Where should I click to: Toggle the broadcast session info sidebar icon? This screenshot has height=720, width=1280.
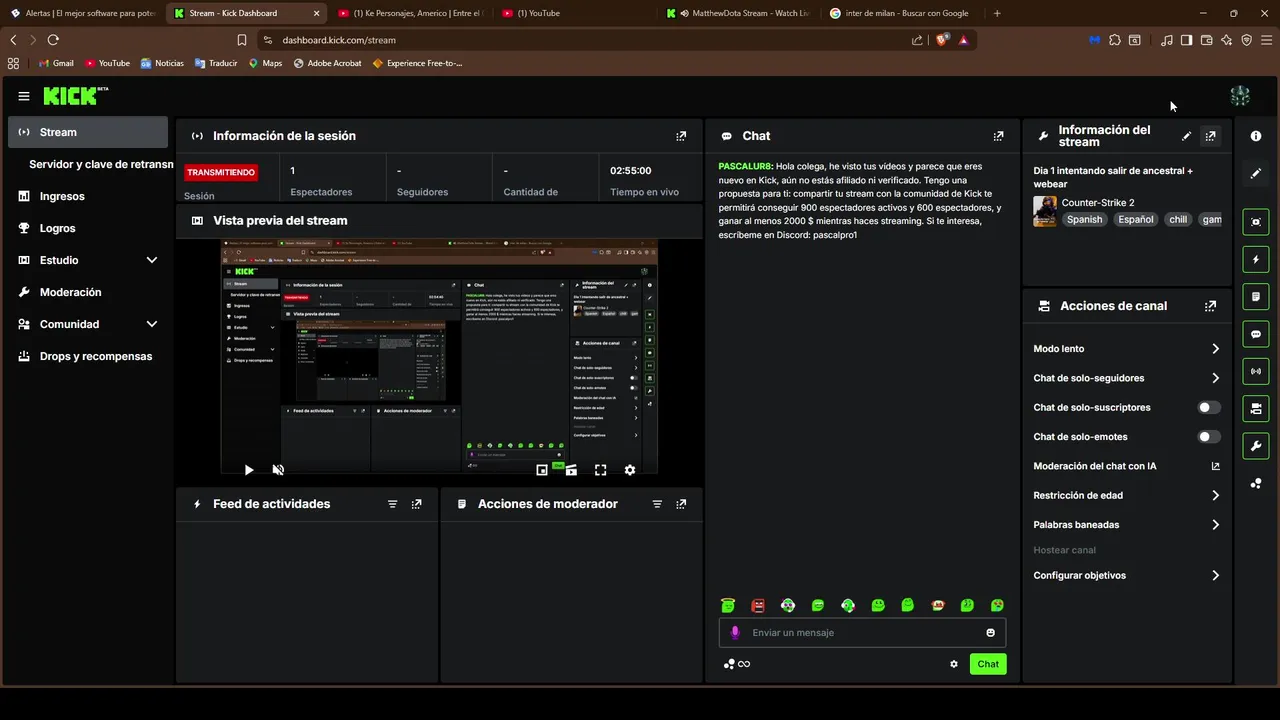click(x=1256, y=371)
